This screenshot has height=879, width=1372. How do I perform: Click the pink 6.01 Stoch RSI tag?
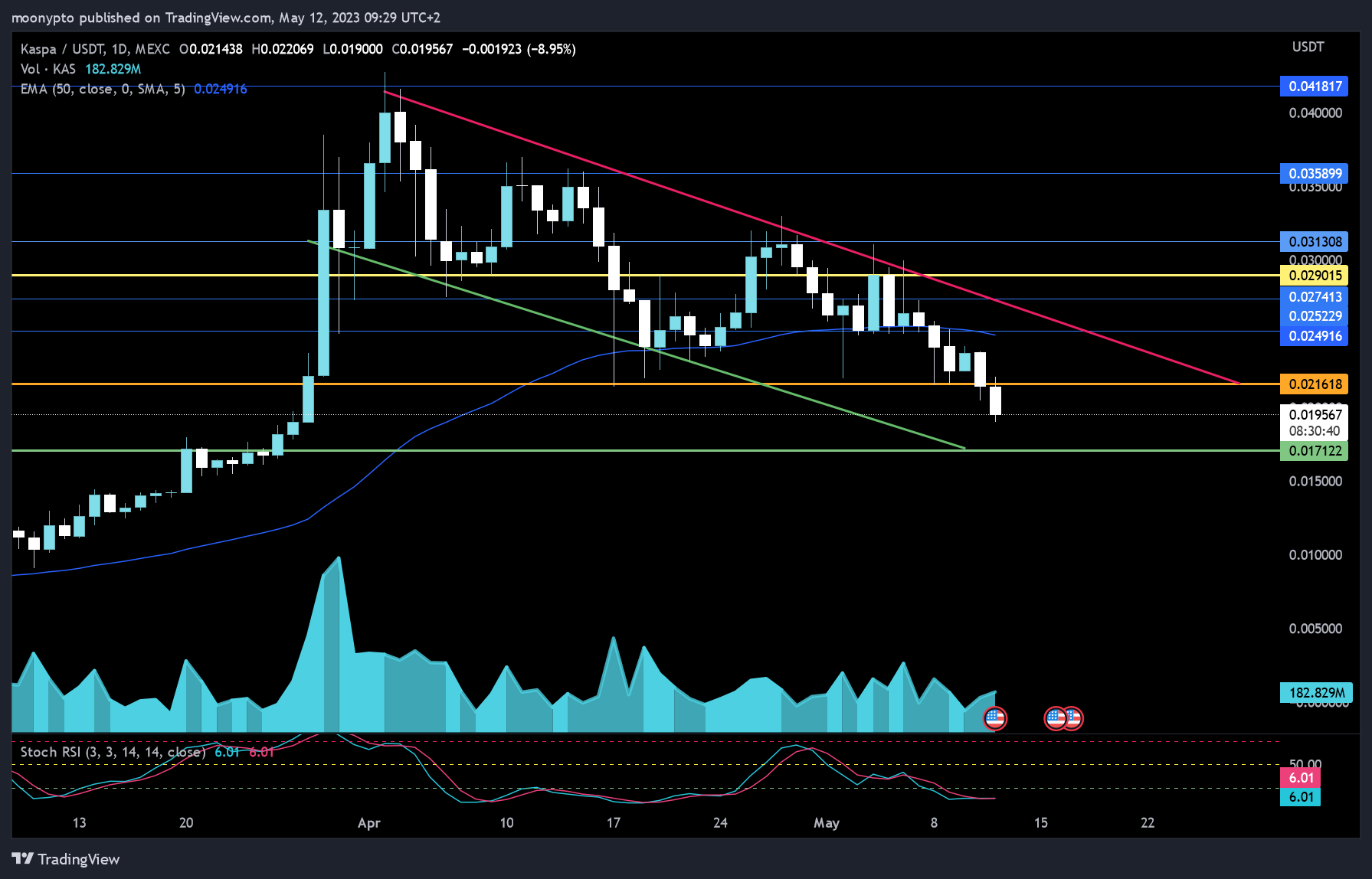1301,778
